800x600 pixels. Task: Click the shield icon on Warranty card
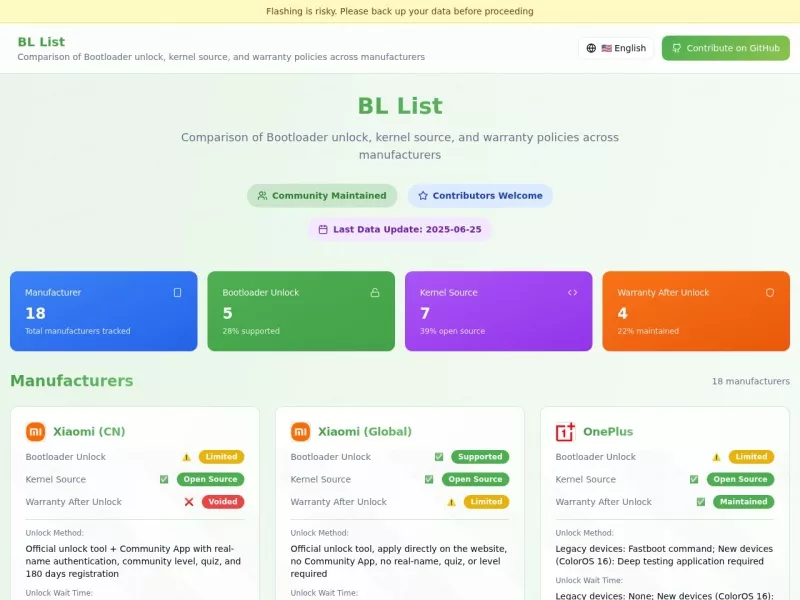(770, 292)
